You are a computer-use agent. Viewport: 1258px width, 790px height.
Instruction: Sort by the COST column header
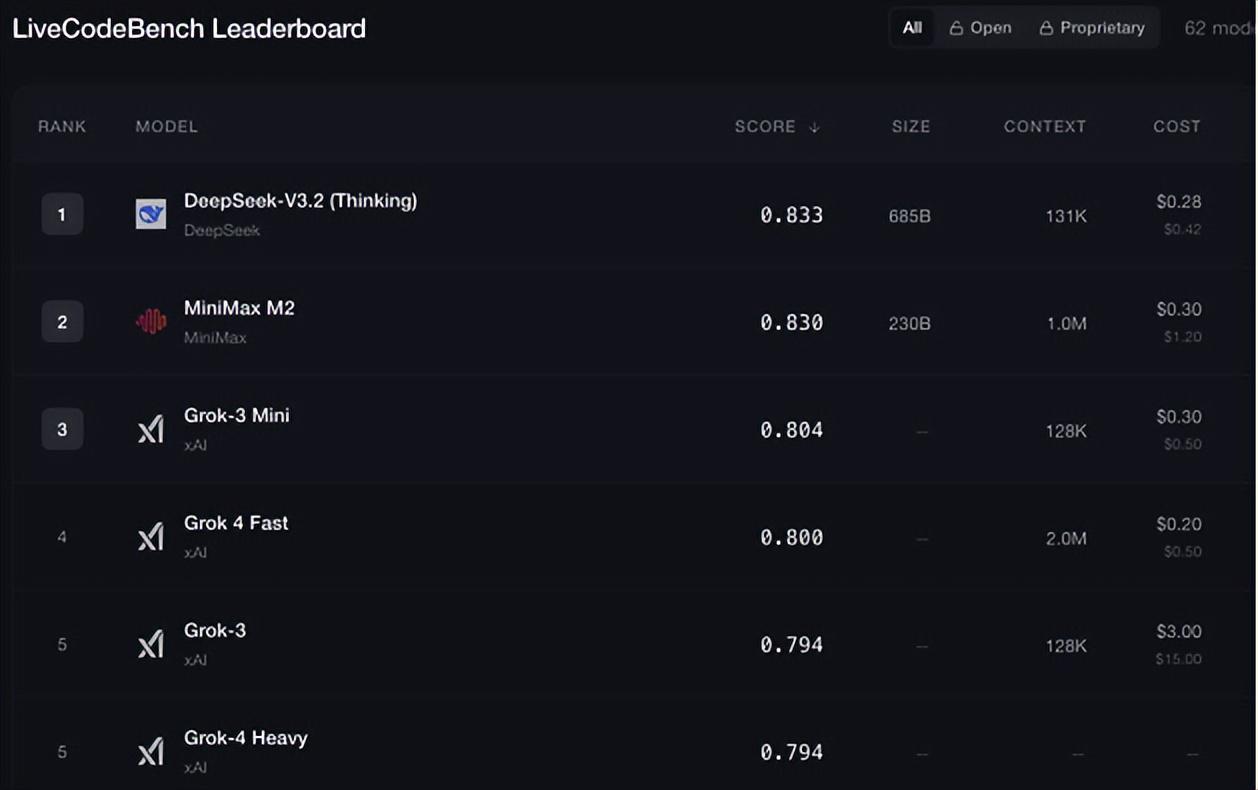pyautogui.click(x=1176, y=127)
